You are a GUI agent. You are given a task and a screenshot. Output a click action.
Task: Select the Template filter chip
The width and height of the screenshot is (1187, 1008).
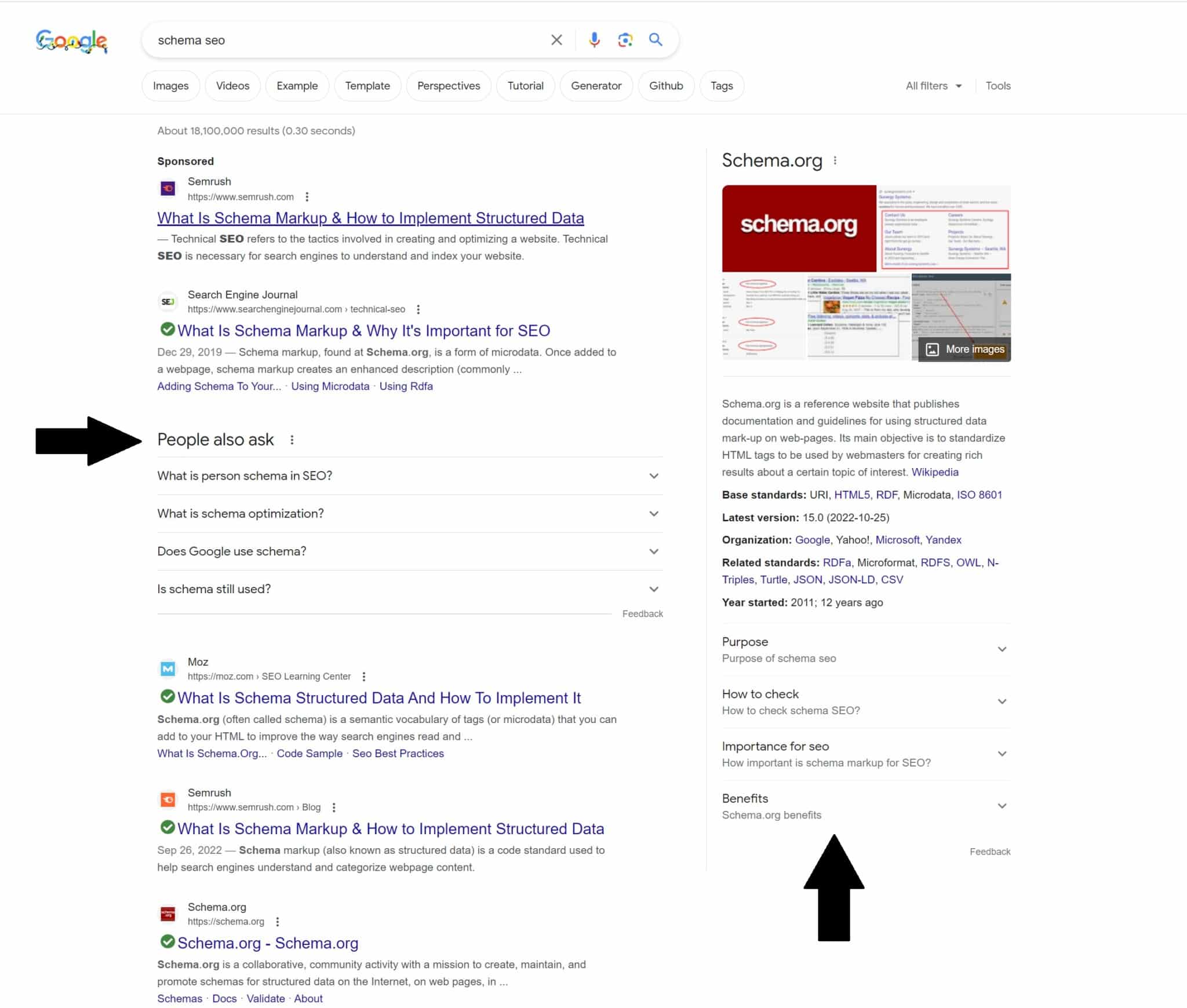click(367, 86)
